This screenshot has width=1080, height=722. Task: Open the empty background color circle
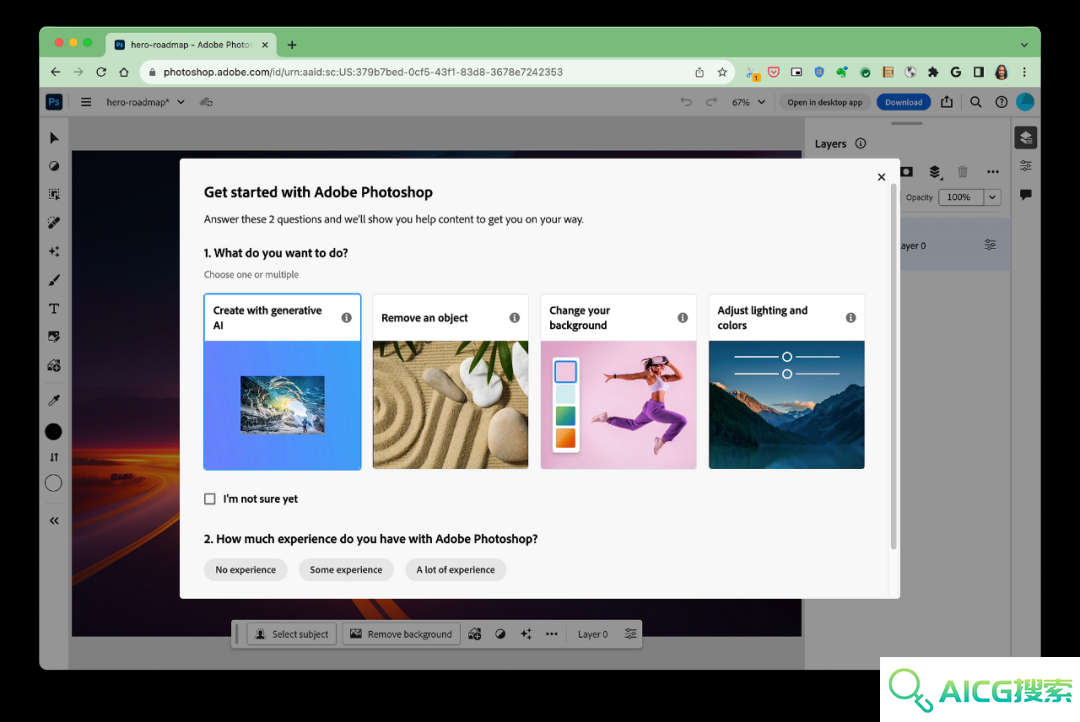[54, 484]
